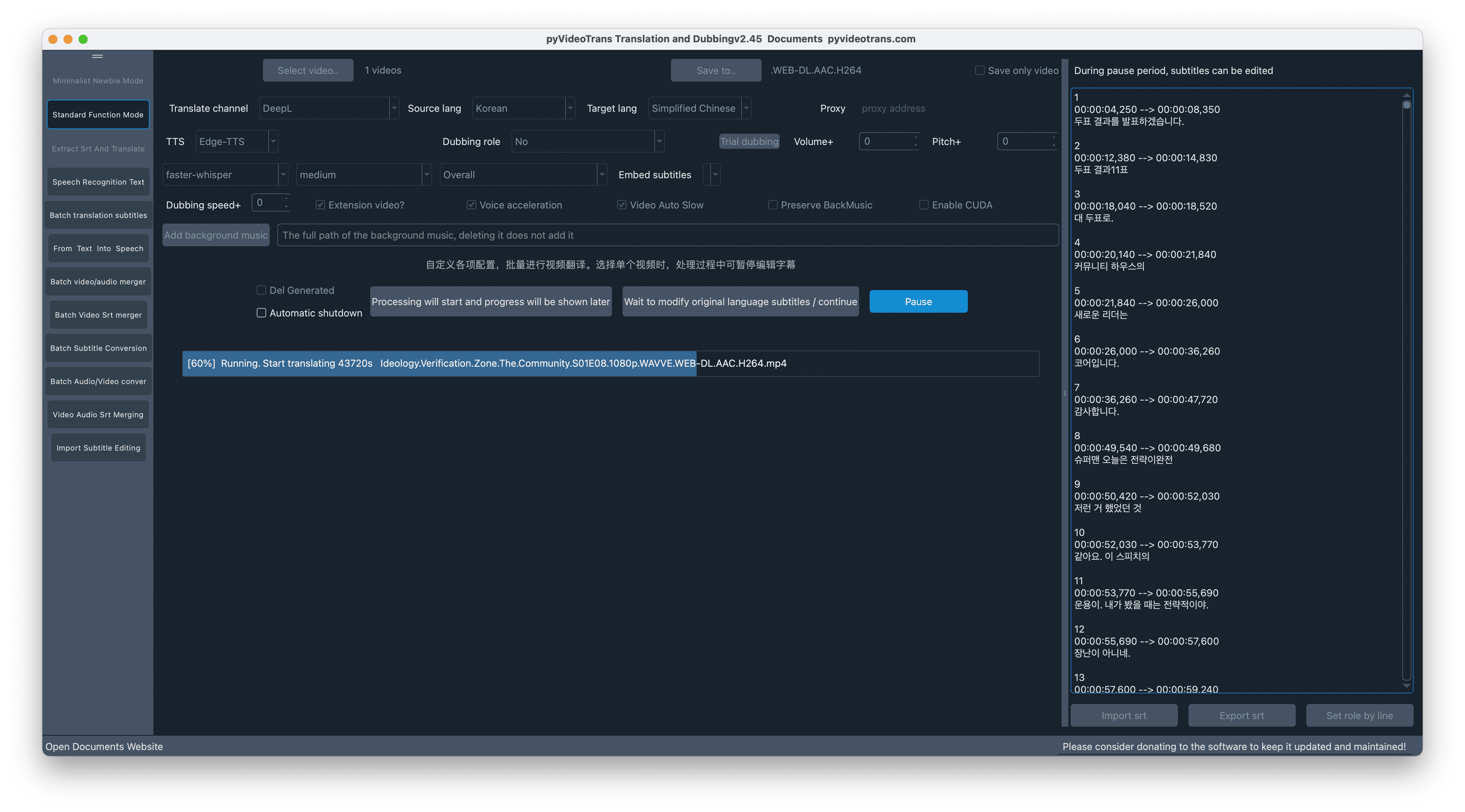
Task: Click the Volume+ value stepper
Action: [x=889, y=142]
